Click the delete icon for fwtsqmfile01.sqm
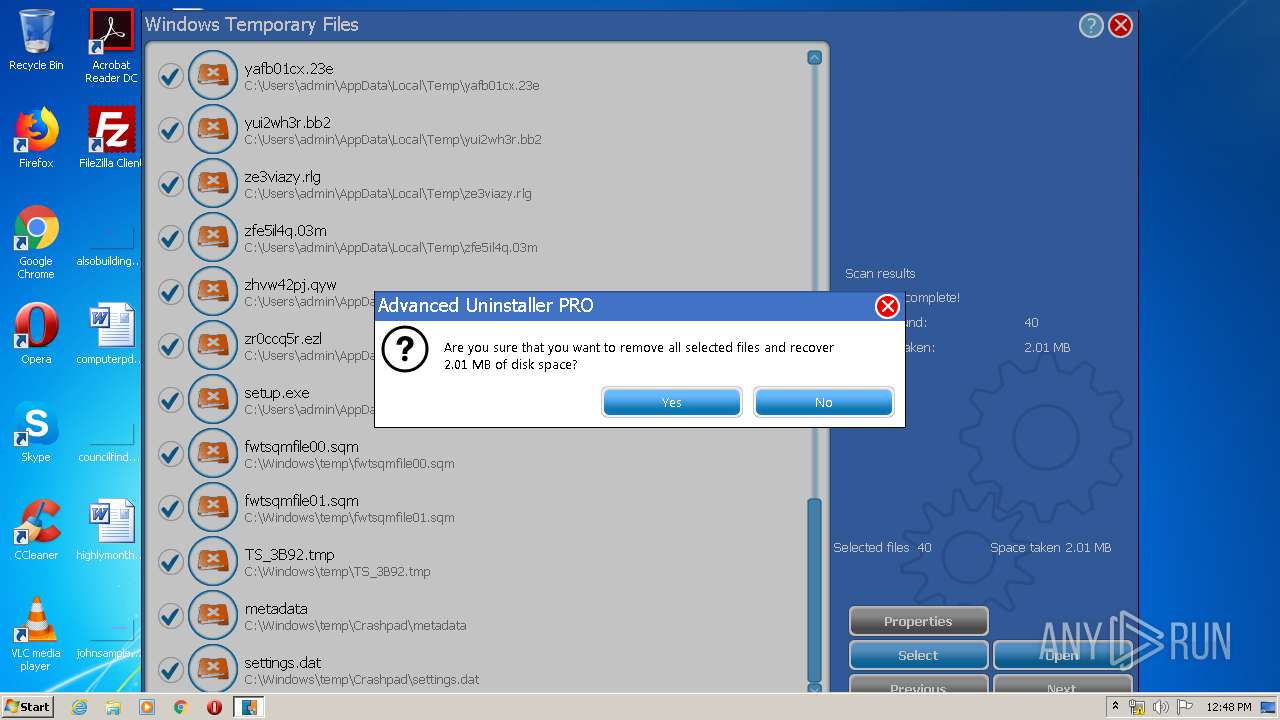Viewport: 1280px width, 720px height. click(x=212, y=507)
